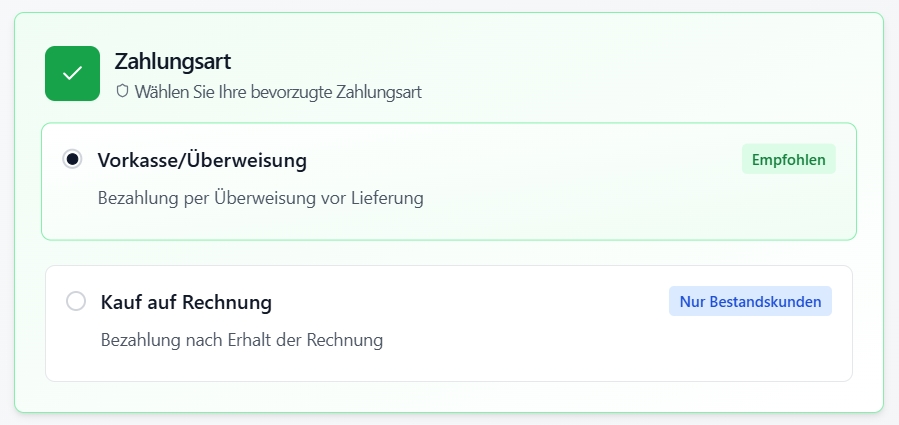This screenshot has width=899, height=425.
Task: Select the Kauf auf Rechnung radio button
Action: click(x=76, y=301)
